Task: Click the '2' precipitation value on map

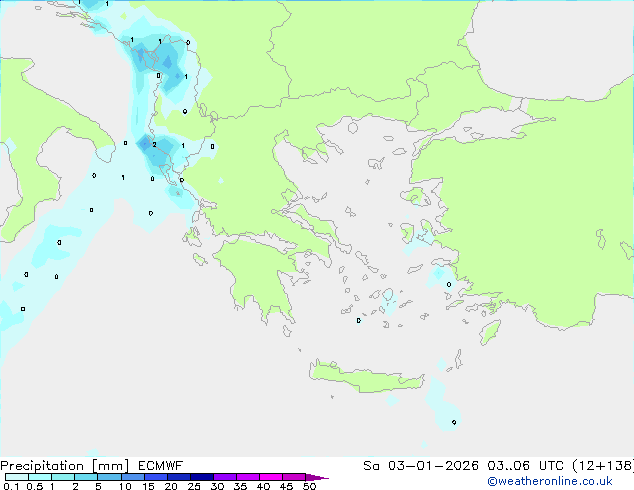Action: [x=154, y=144]
